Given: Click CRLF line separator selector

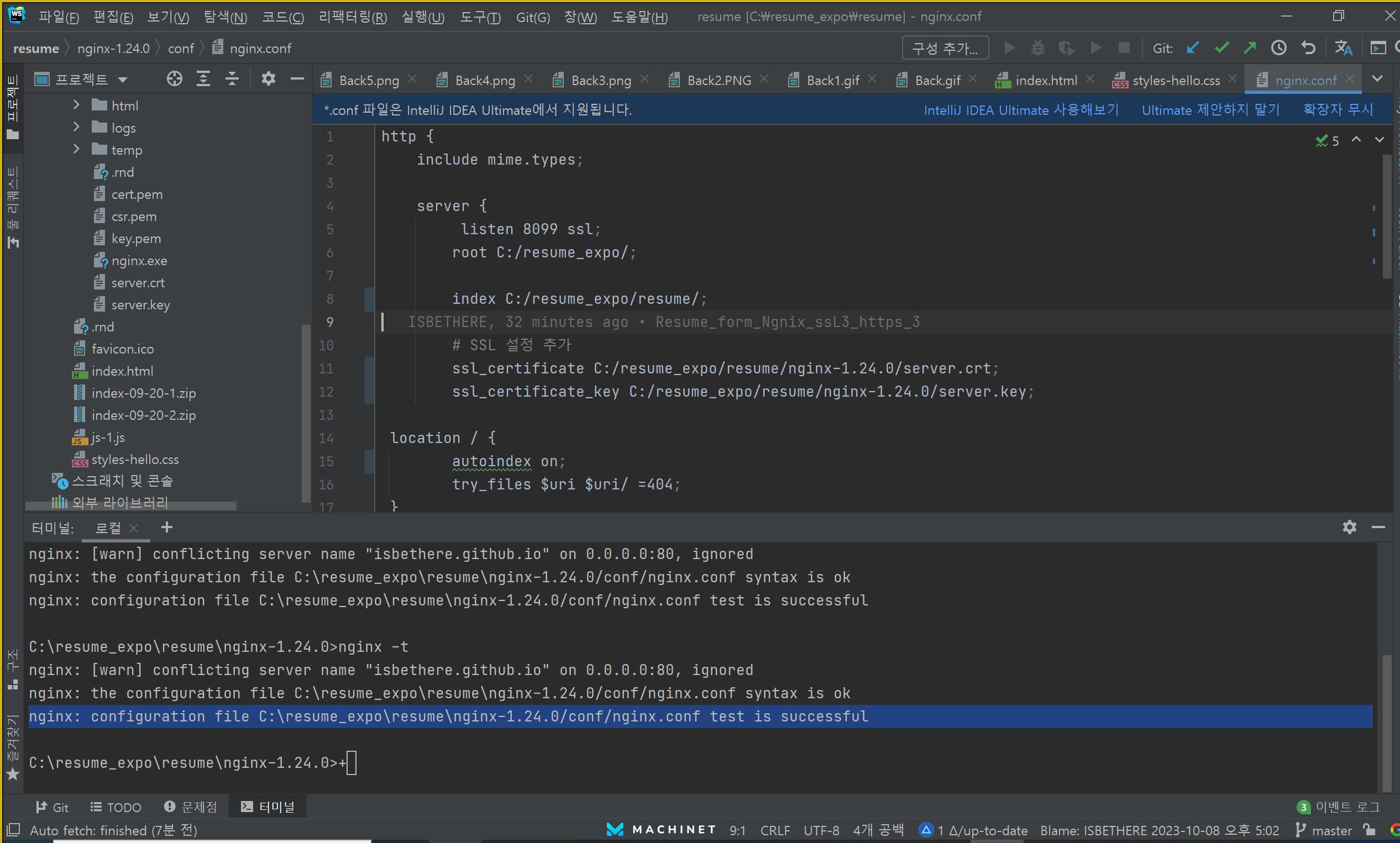Looking at the screenshot, I should point(775,830).
